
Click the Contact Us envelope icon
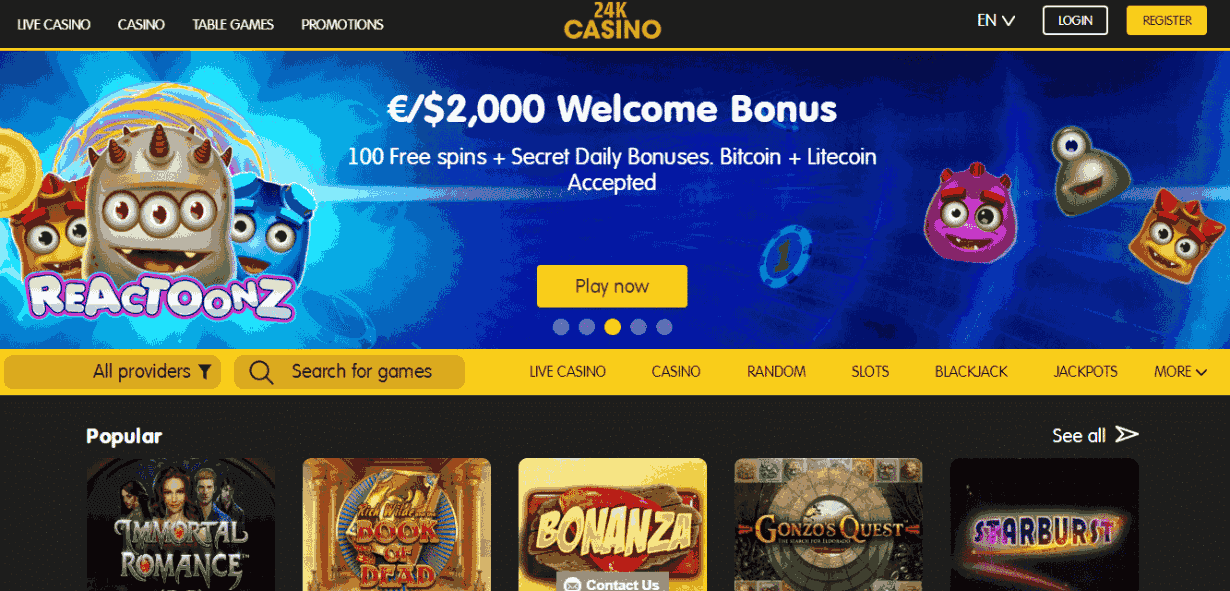click(x=572, y=585)
